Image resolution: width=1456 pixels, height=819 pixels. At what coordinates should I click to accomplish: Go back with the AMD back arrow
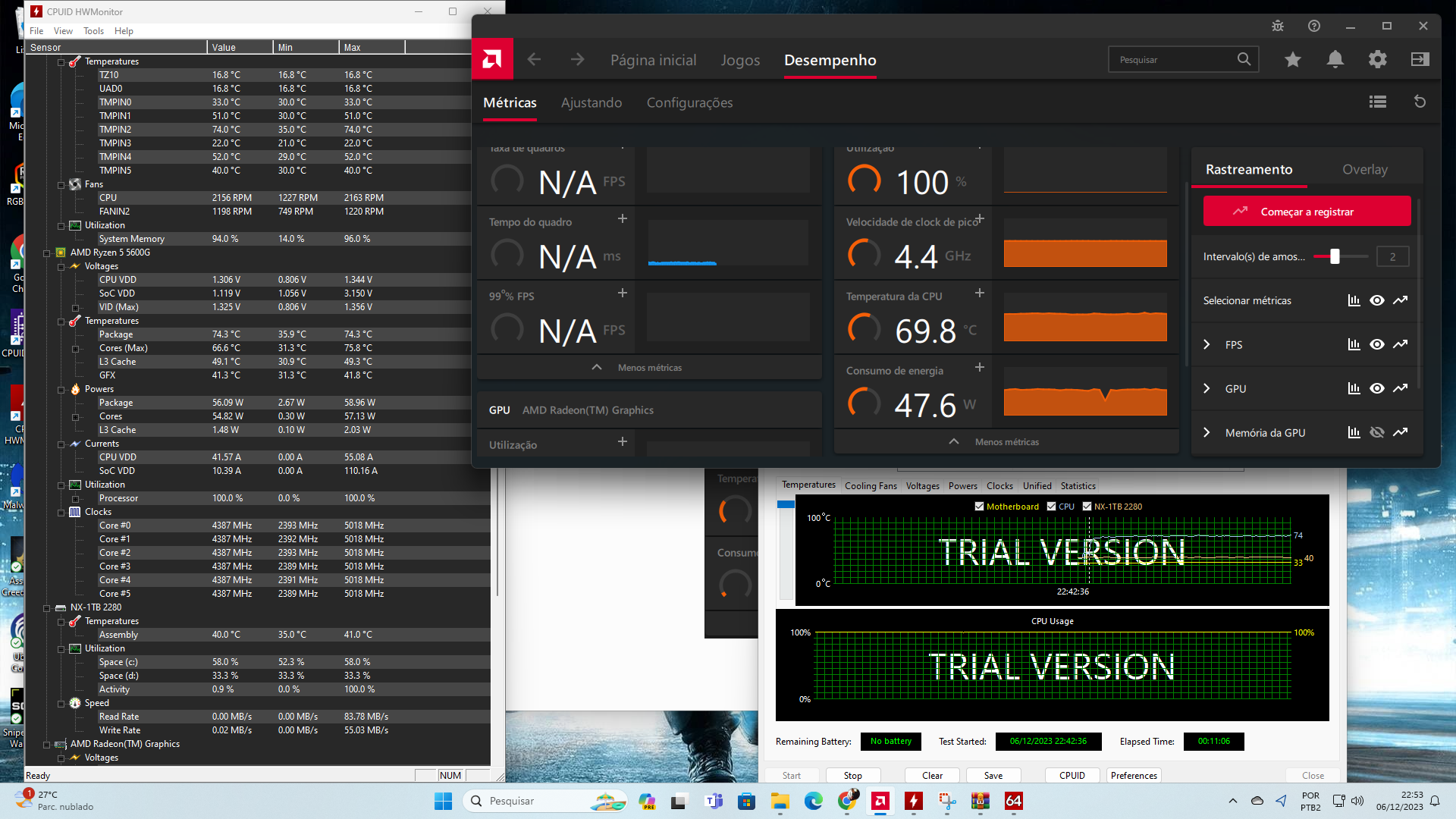[x=534, y=59]
